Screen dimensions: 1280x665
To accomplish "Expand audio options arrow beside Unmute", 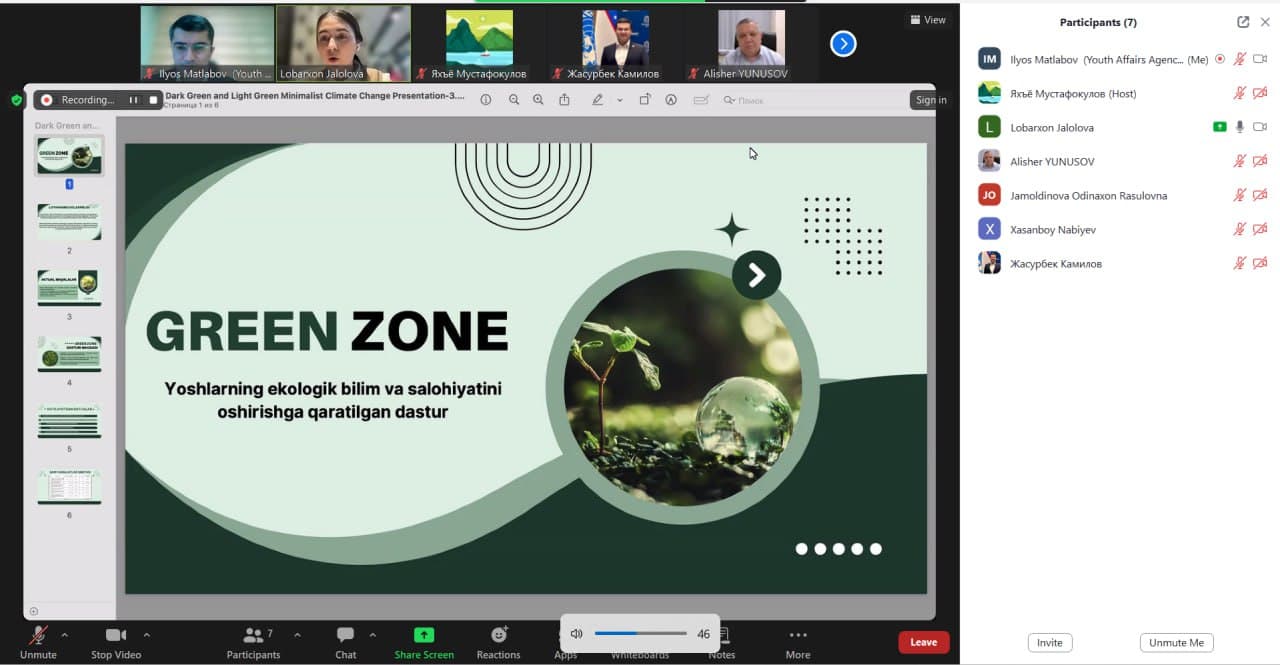I will [65, 635].
